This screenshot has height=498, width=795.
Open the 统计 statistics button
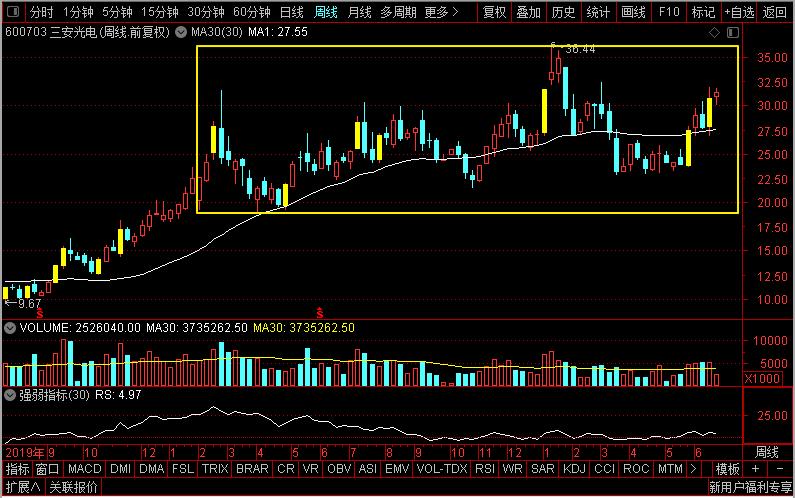pos(598,12)
